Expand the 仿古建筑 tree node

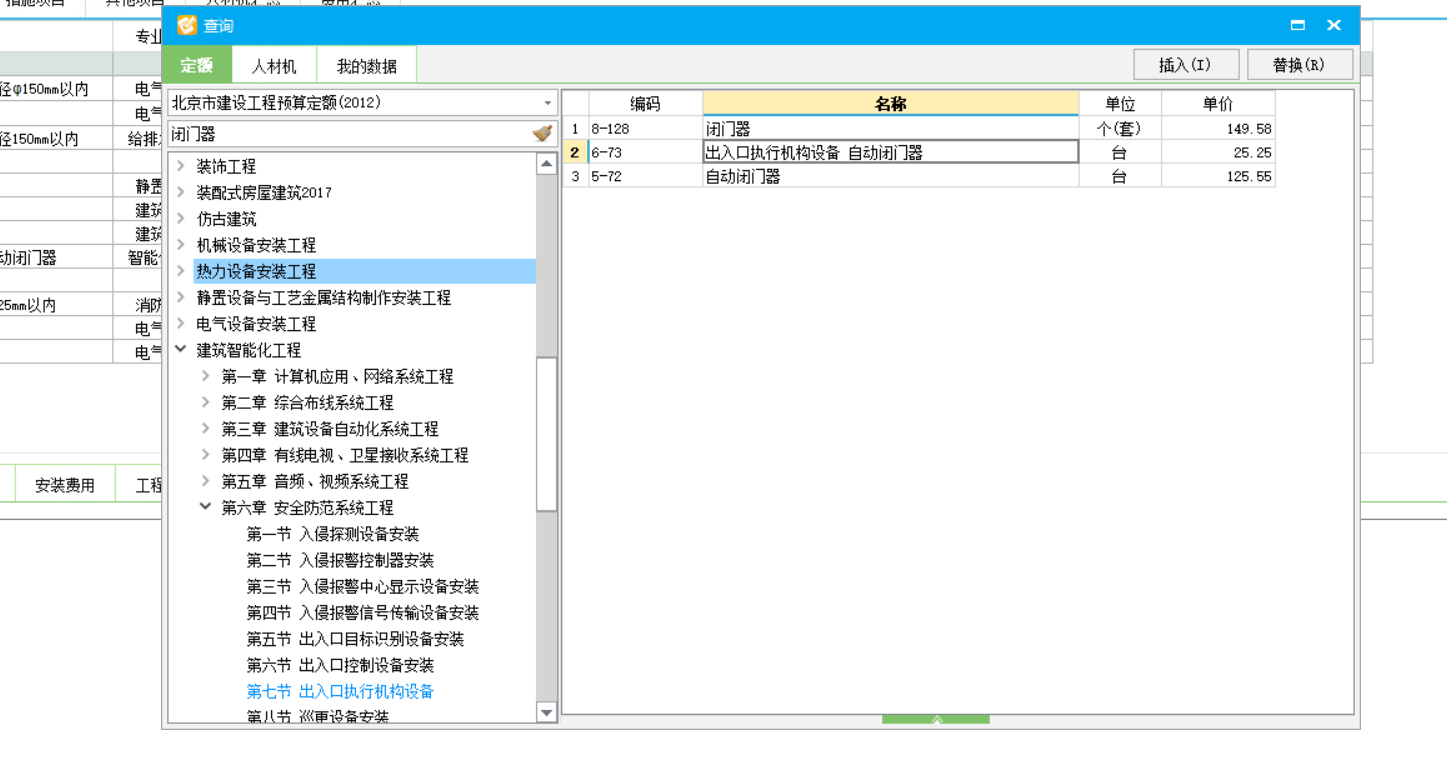tap(181, 218)
